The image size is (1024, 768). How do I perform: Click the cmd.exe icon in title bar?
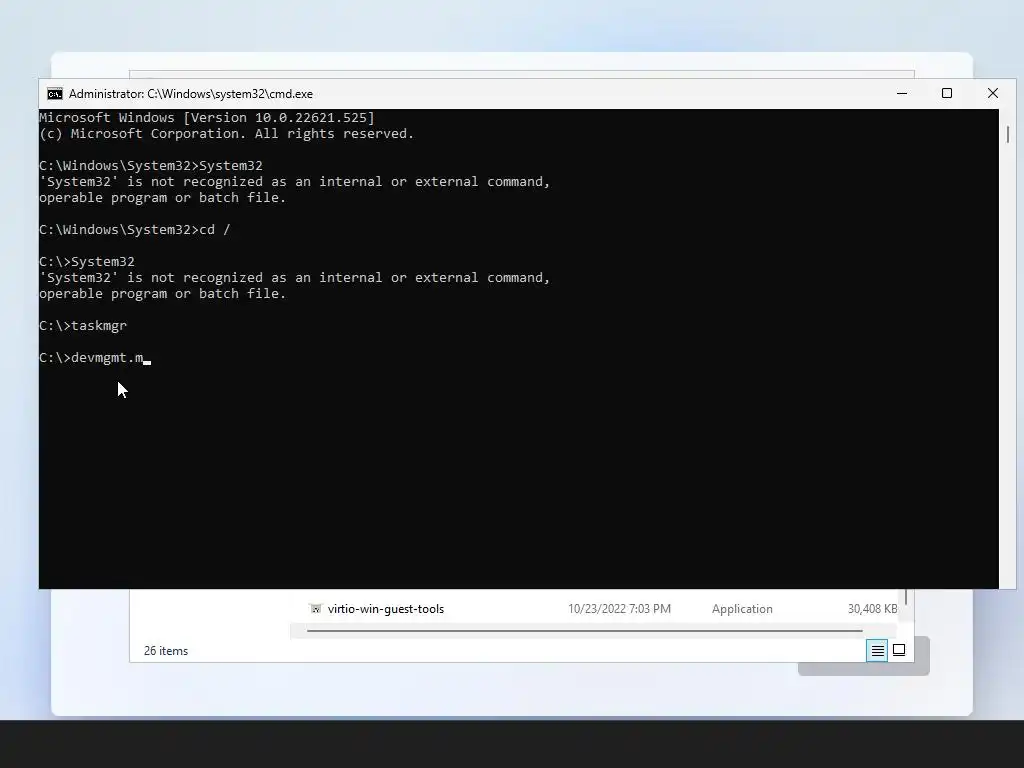tap(55, 94)
